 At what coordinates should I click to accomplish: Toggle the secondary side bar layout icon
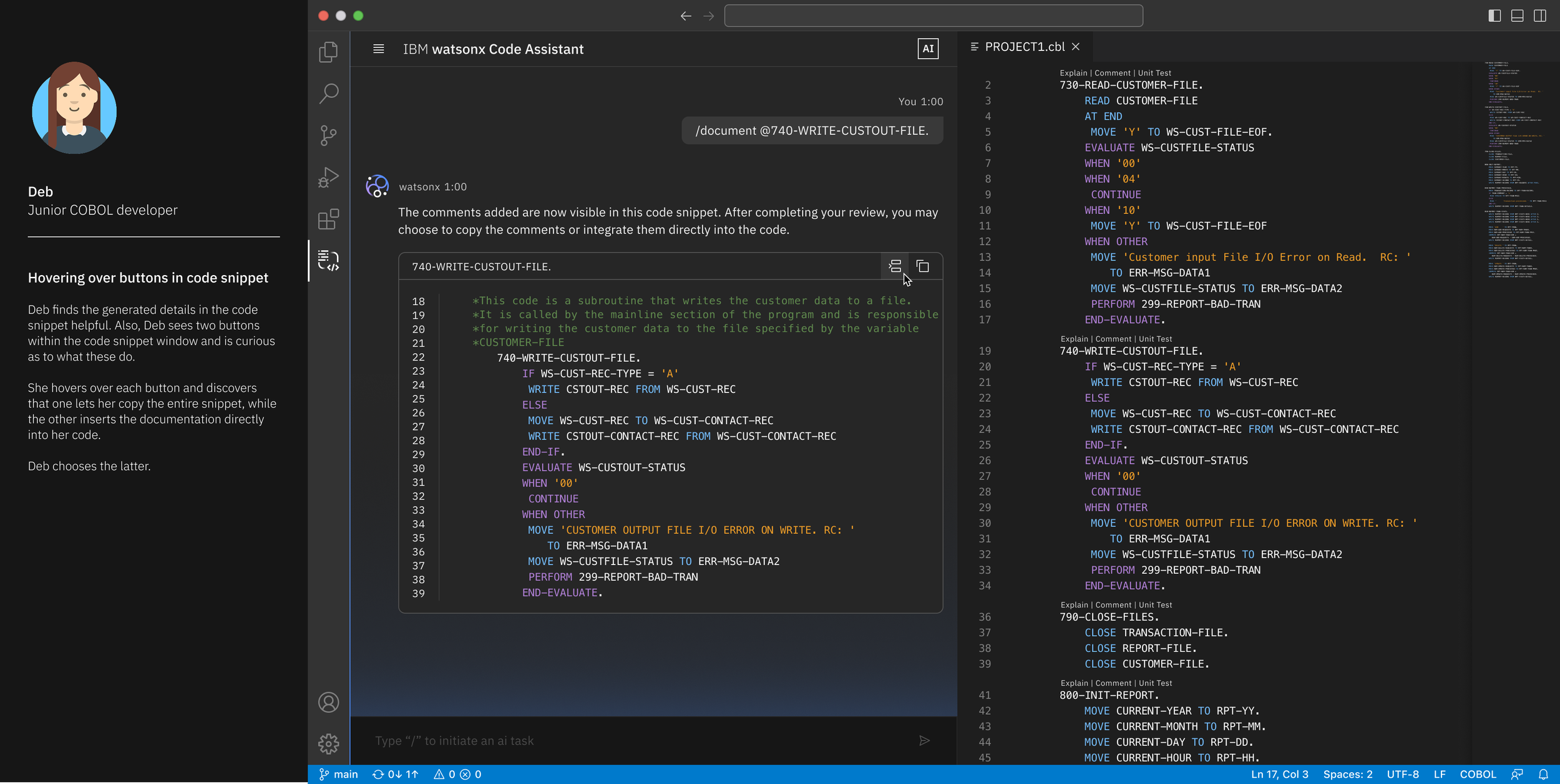click(1540, 16)
